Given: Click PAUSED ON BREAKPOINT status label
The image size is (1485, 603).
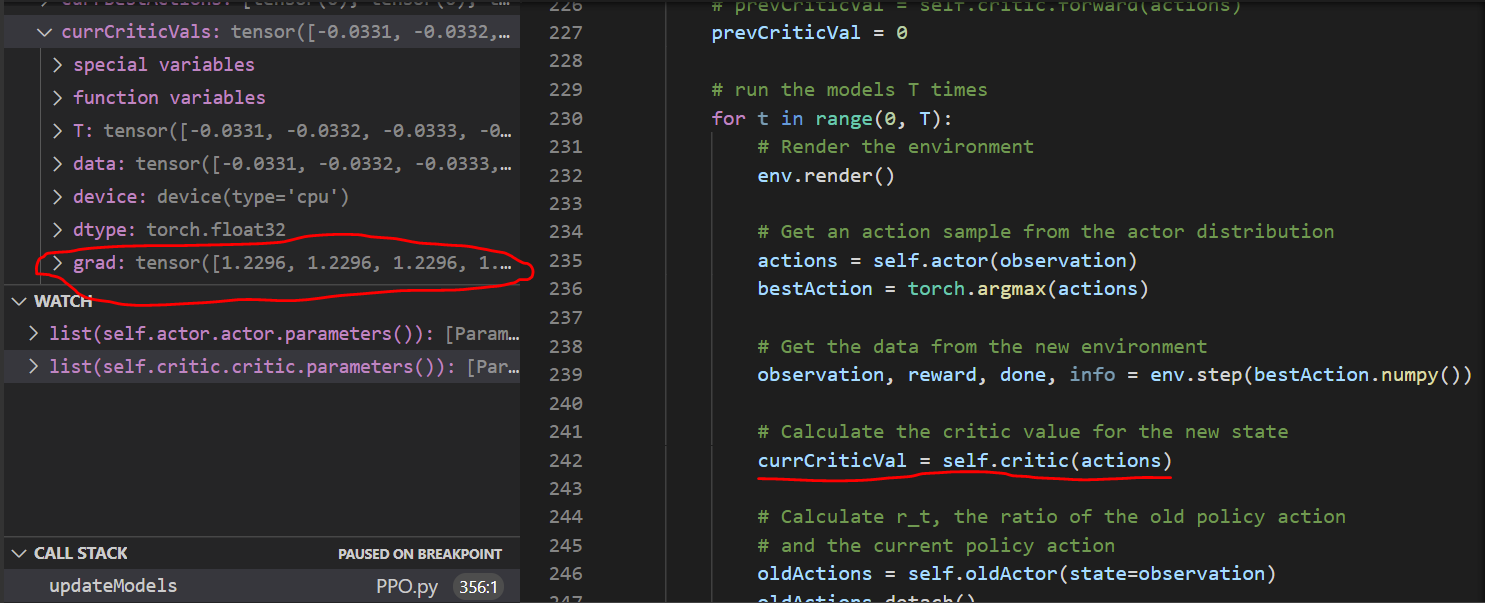Looking at the screenshot, I should pos(420,554).
